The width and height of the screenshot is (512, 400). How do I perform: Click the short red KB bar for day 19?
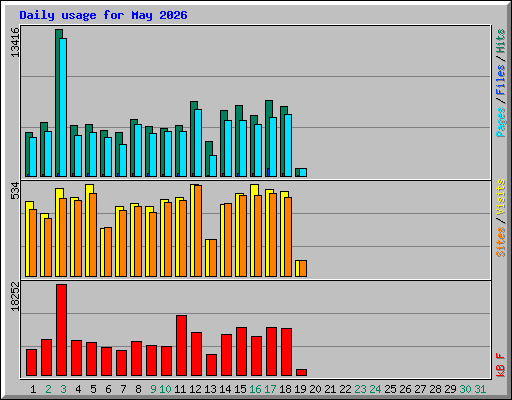tap(301, 372)
